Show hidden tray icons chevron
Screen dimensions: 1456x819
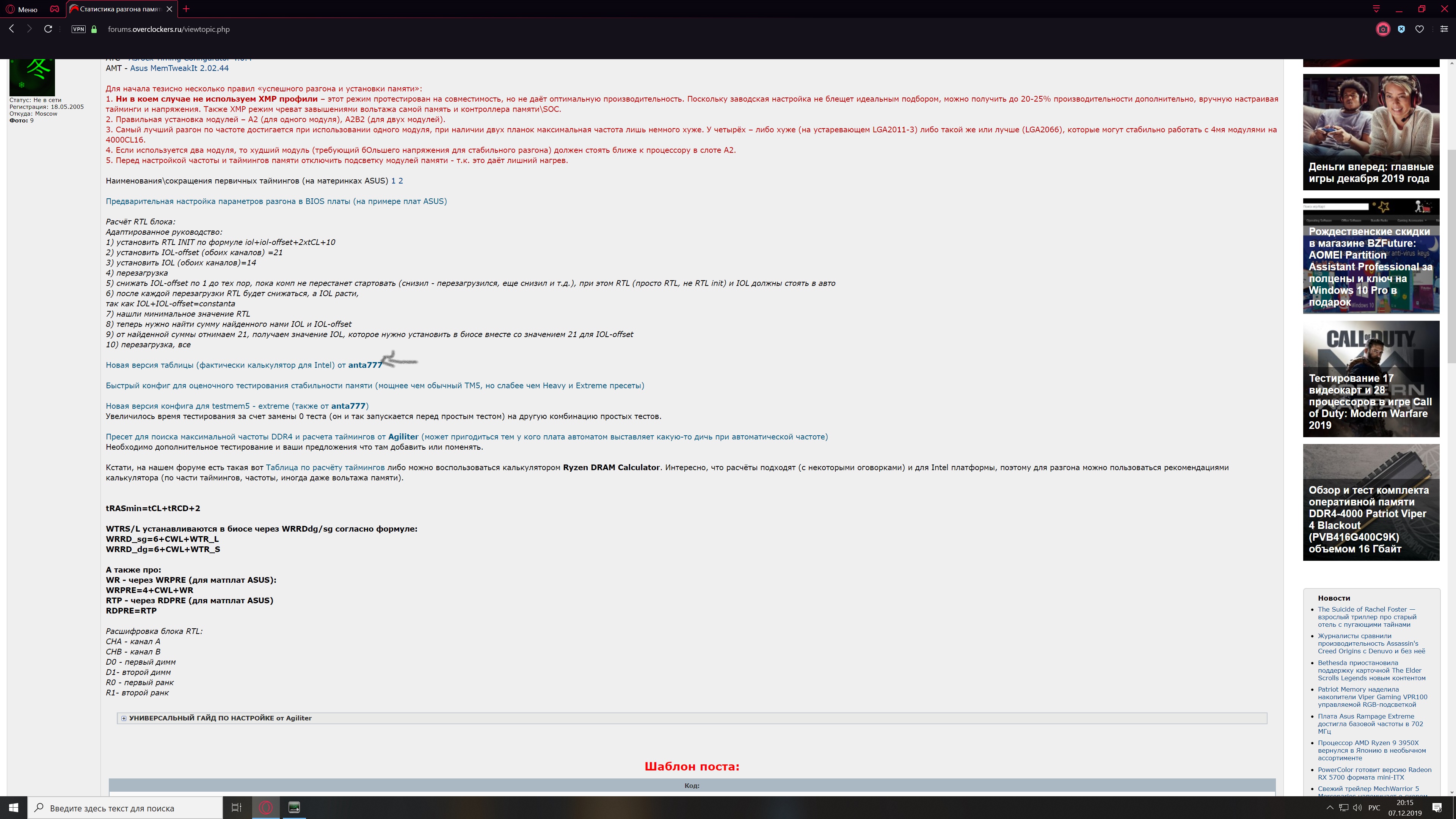coord(1329,808)
